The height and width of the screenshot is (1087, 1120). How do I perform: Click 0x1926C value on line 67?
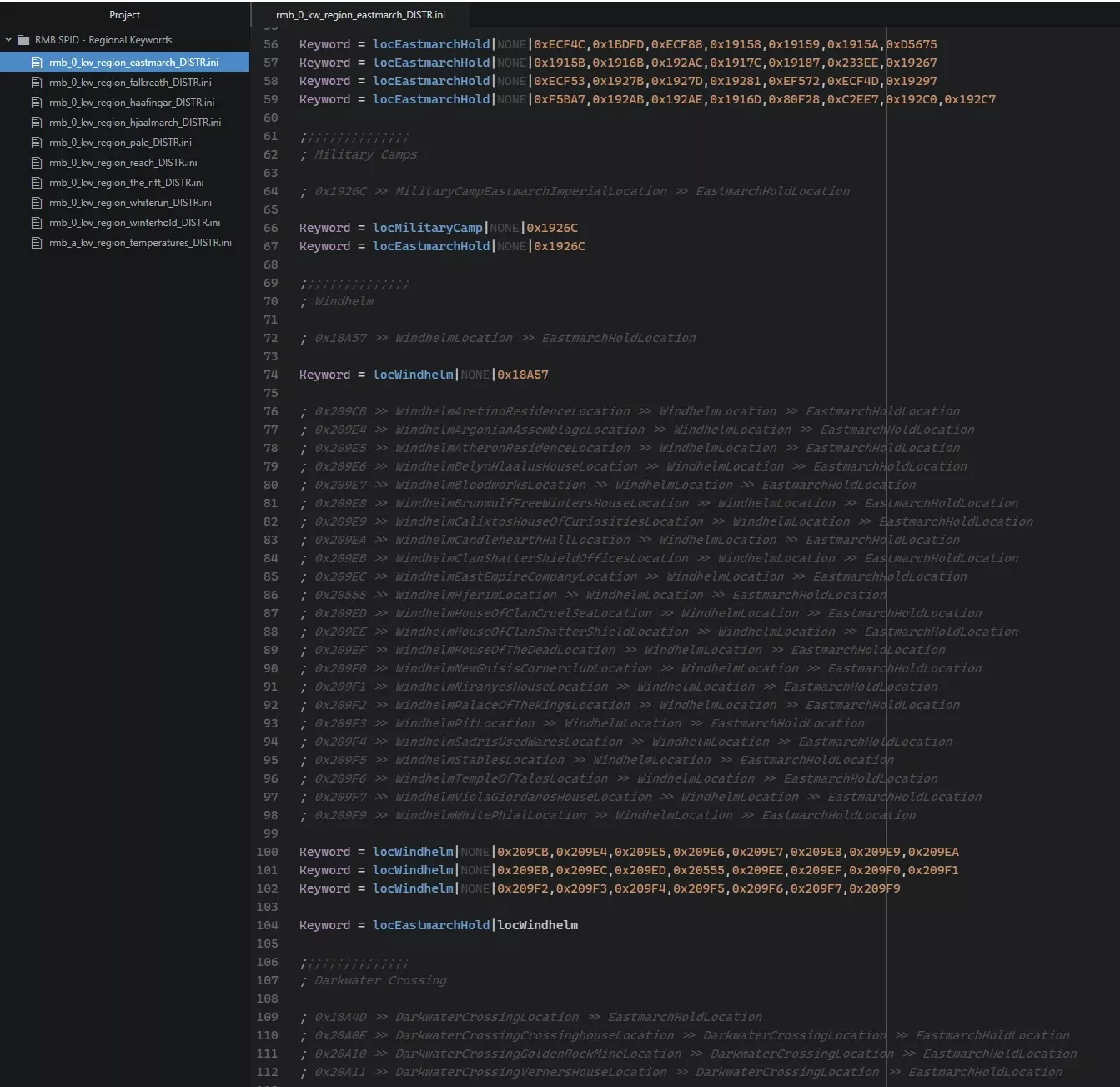click(560, 246)
